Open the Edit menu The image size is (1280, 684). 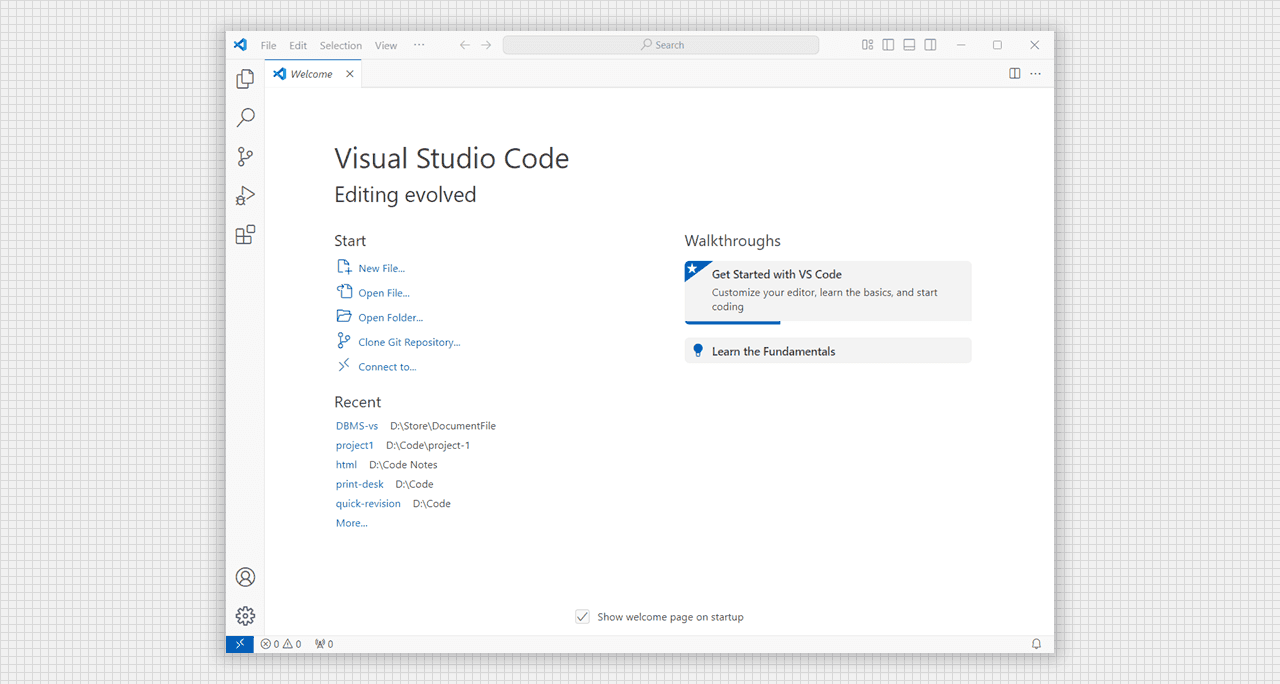[x=298, y=46]
